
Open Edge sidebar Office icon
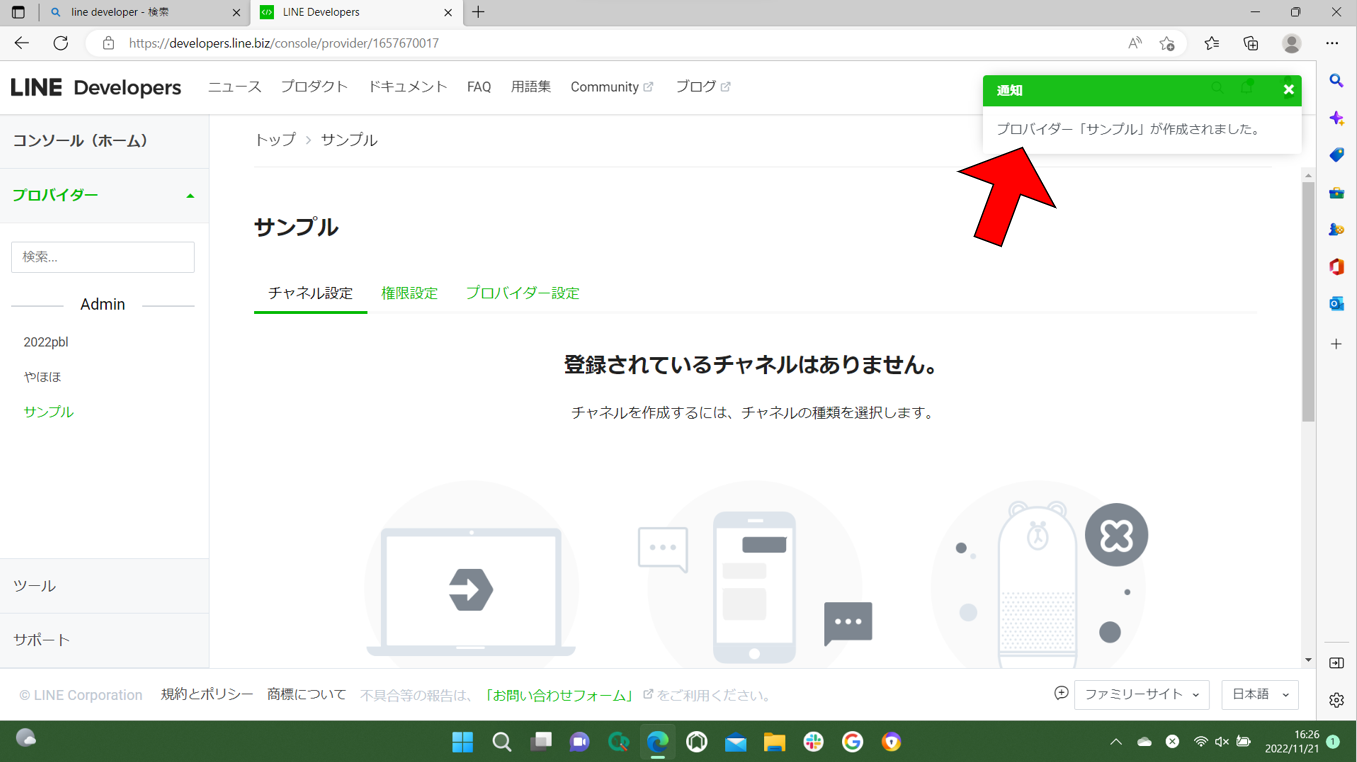1336,267
